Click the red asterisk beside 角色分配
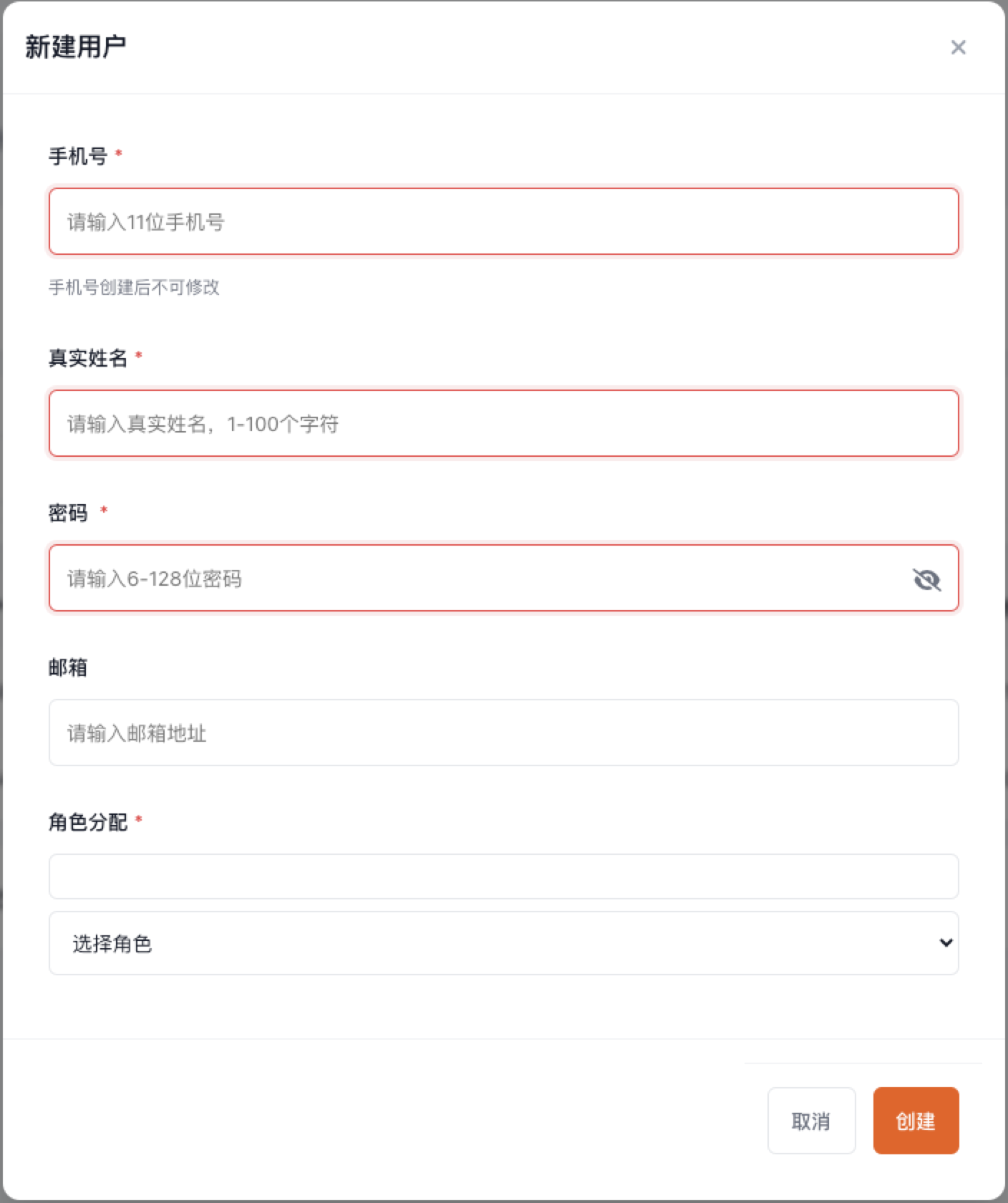This screenshot has height=1203, width=1008. click(x=139, y=819)
